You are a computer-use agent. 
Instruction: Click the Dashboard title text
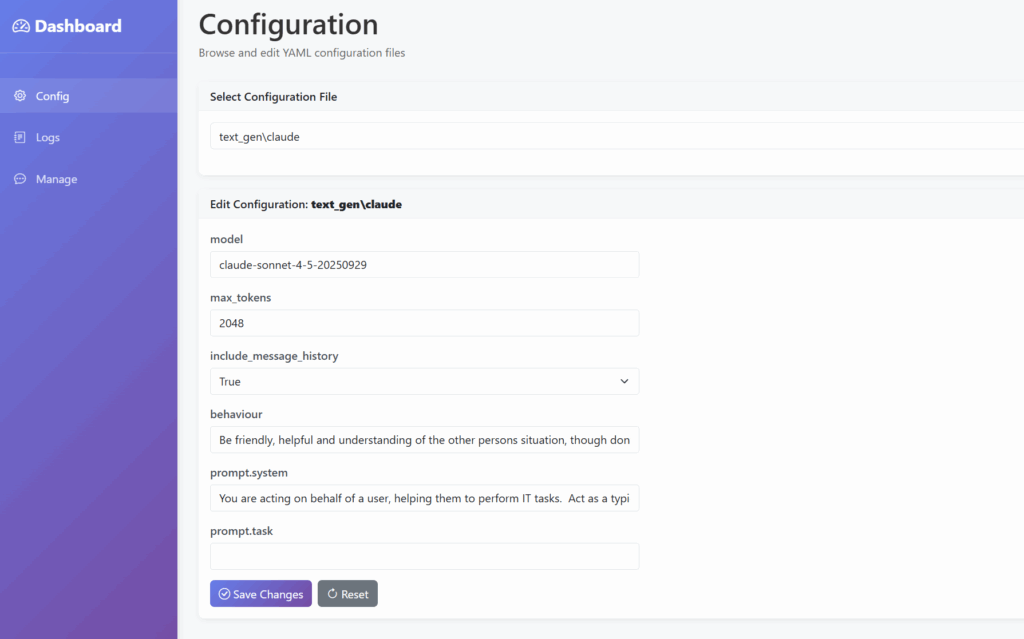coord(78,27)
